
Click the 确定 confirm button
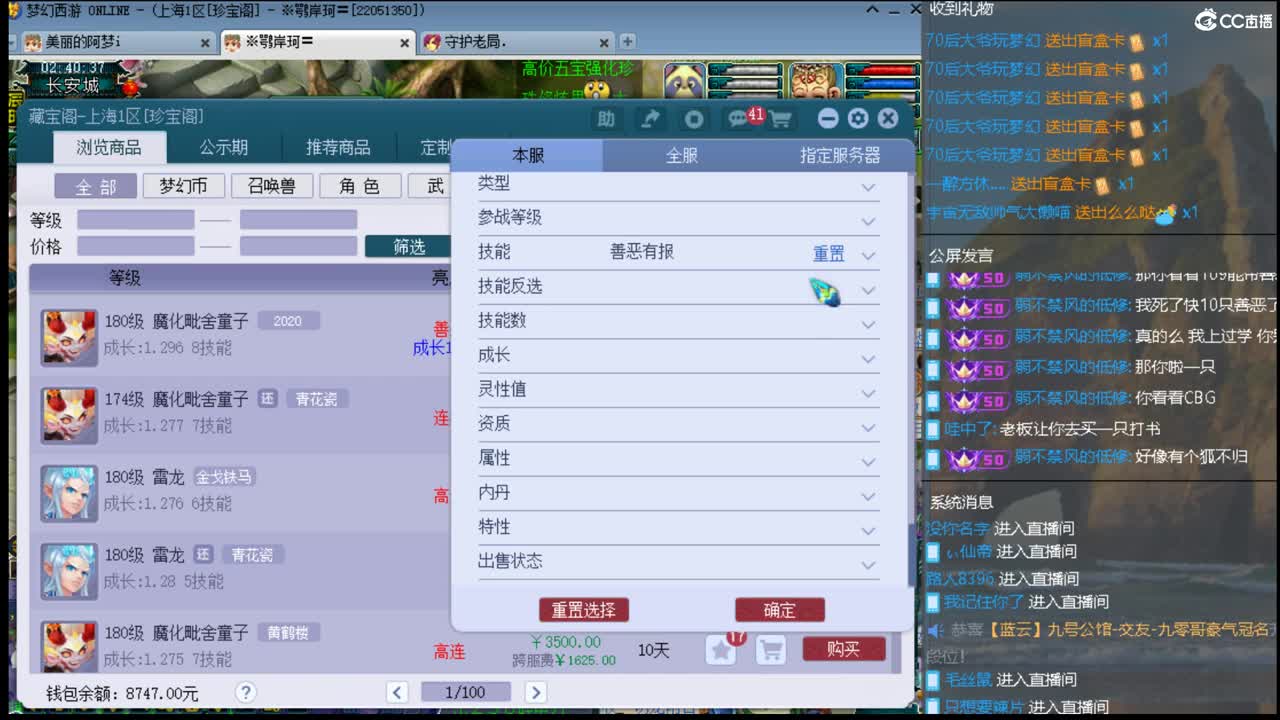tap(780, 610)
